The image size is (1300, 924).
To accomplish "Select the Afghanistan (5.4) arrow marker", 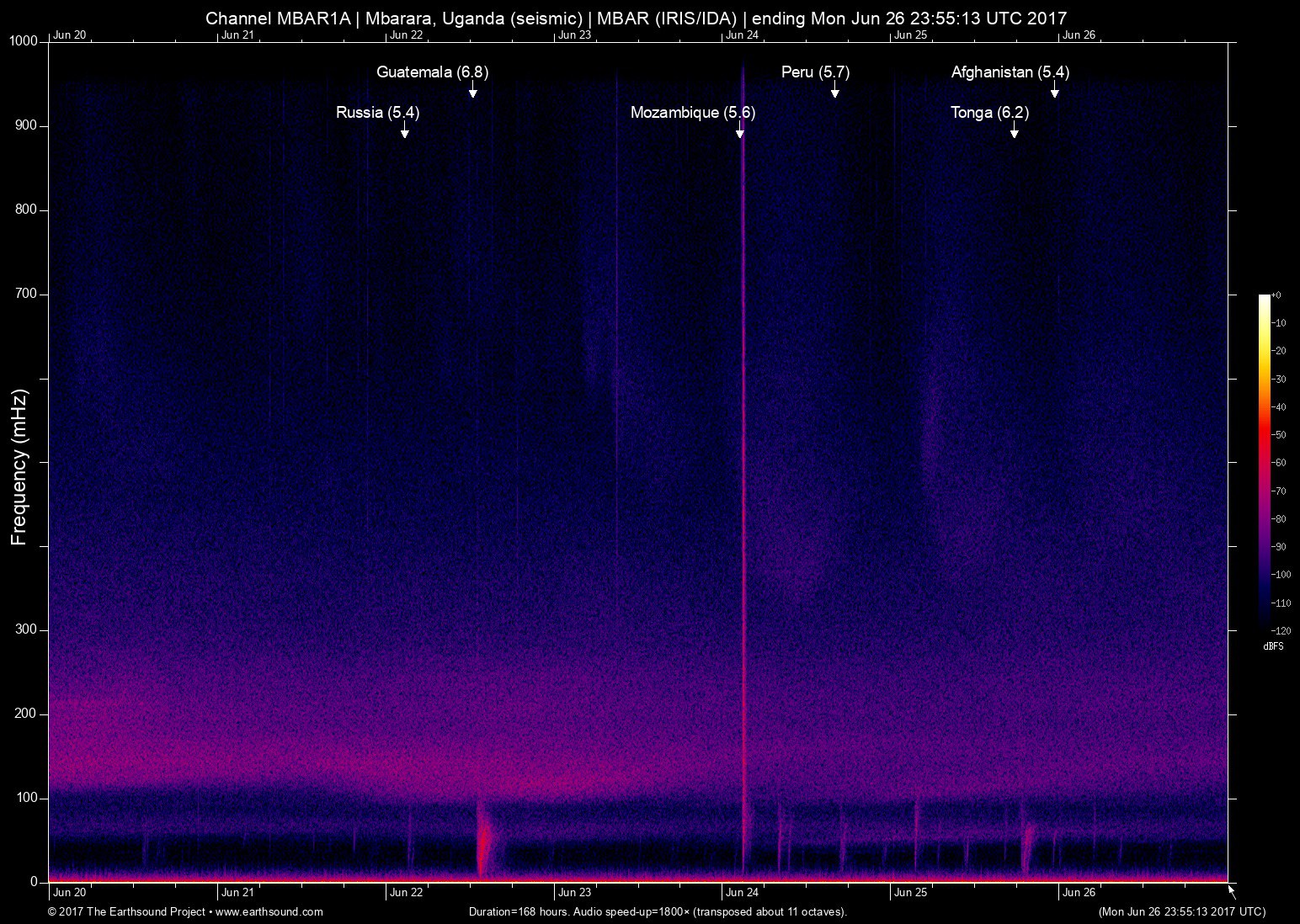I will [1054, 92].
